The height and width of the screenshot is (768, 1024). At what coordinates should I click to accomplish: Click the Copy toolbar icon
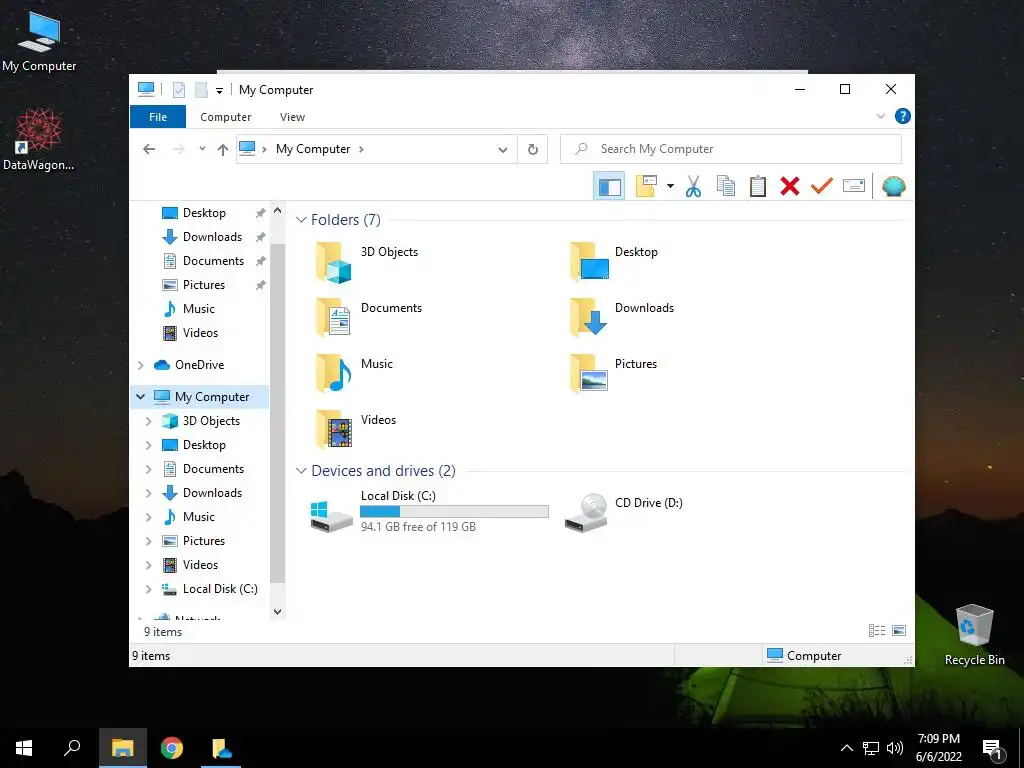(726, 187)
